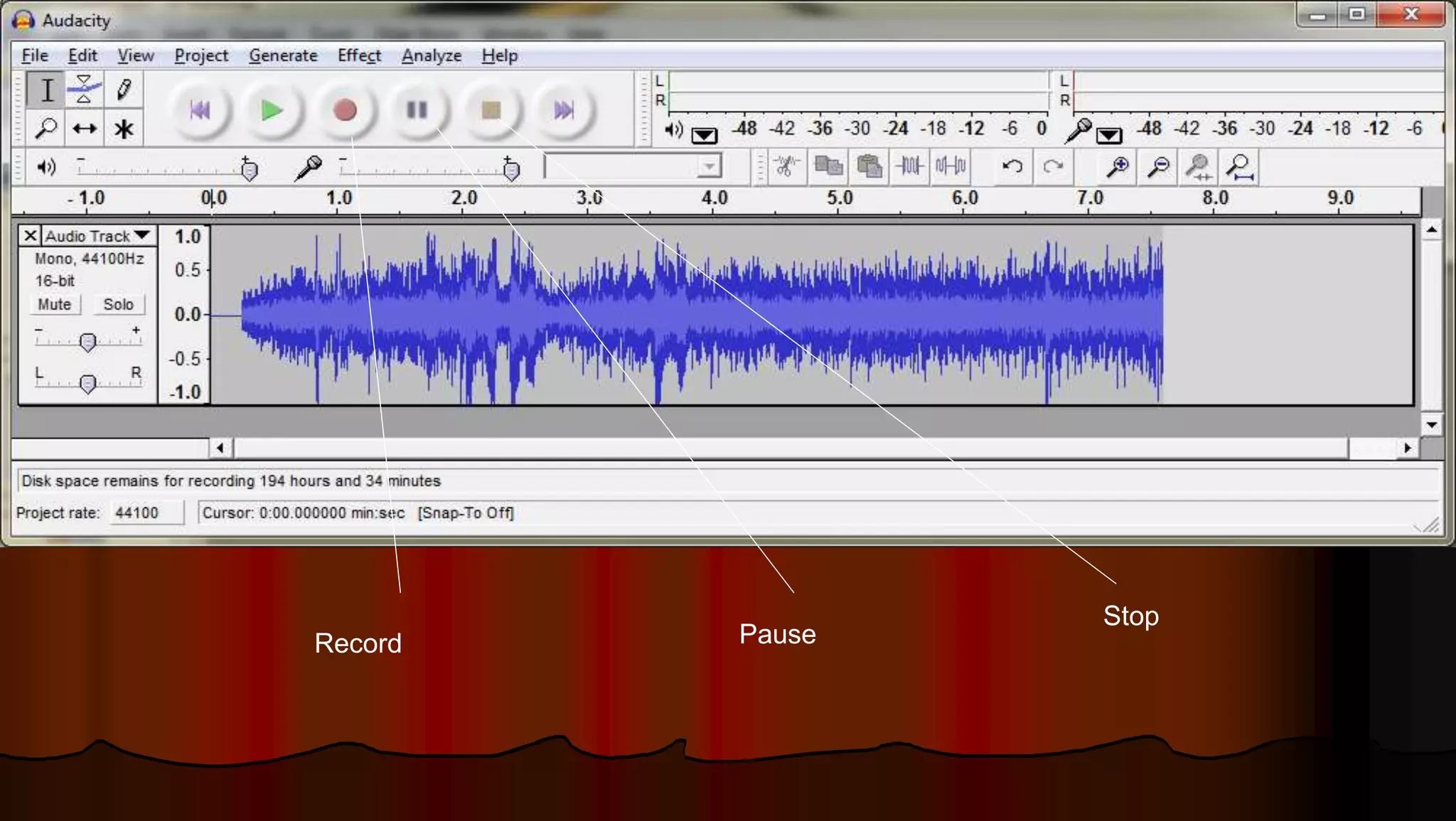Click the Paste icon

pyautogui.click(x=869, y=167)
